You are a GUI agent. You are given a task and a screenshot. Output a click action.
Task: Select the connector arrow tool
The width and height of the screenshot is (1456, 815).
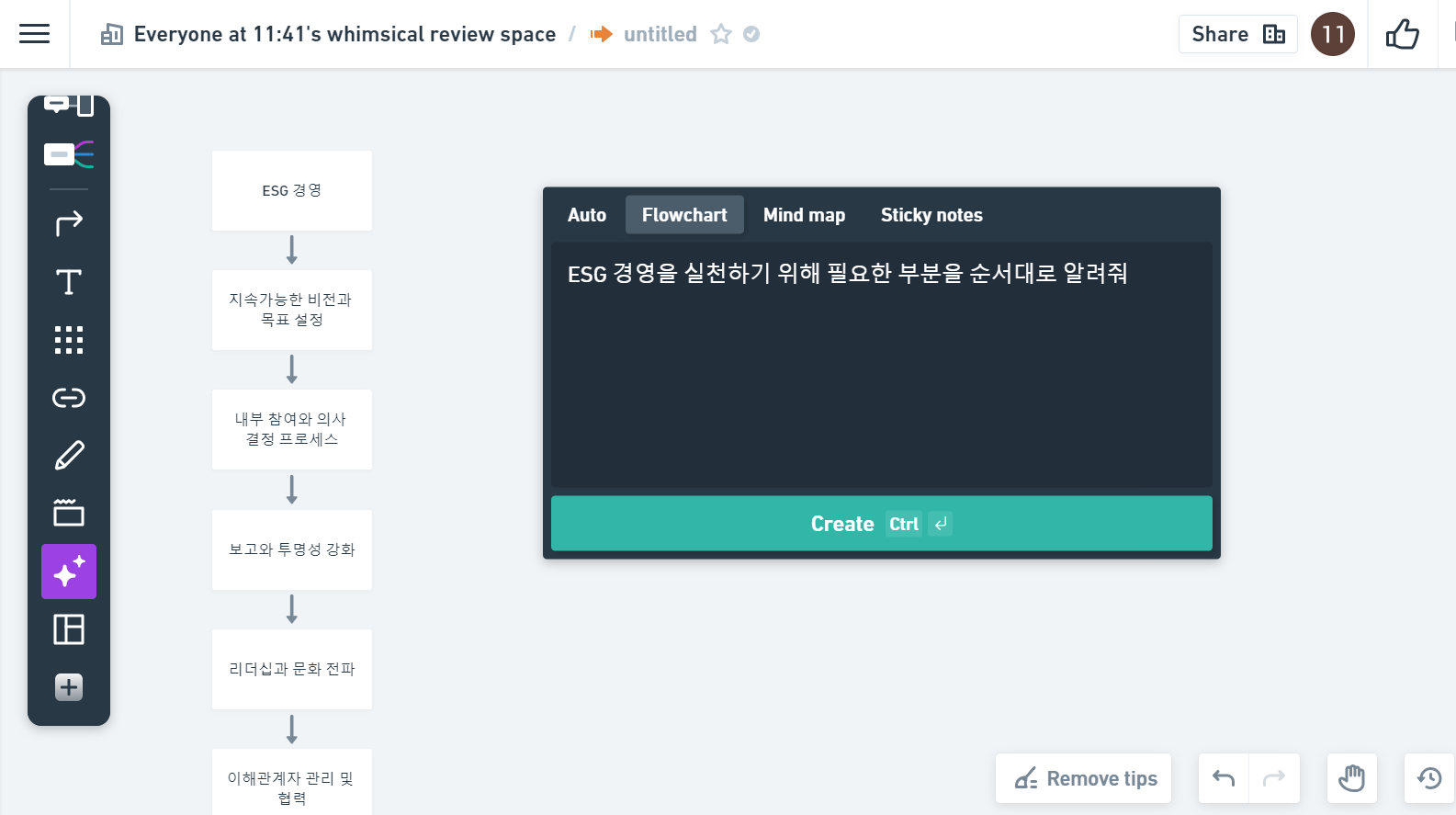[x=69, y=223]
